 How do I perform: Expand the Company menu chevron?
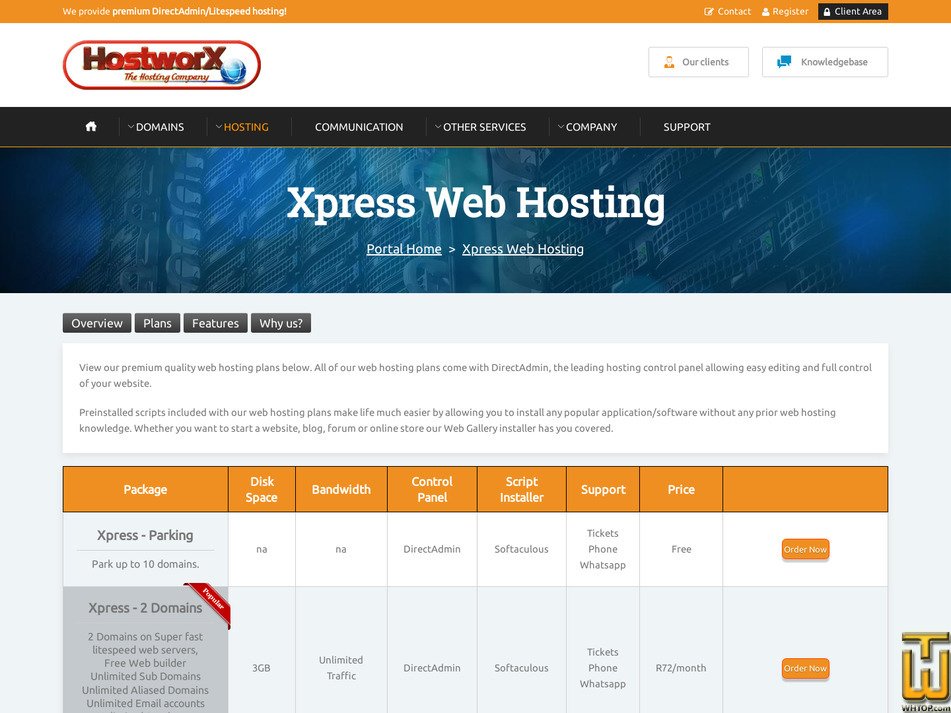pyautogui.click(x=561, y=127)
